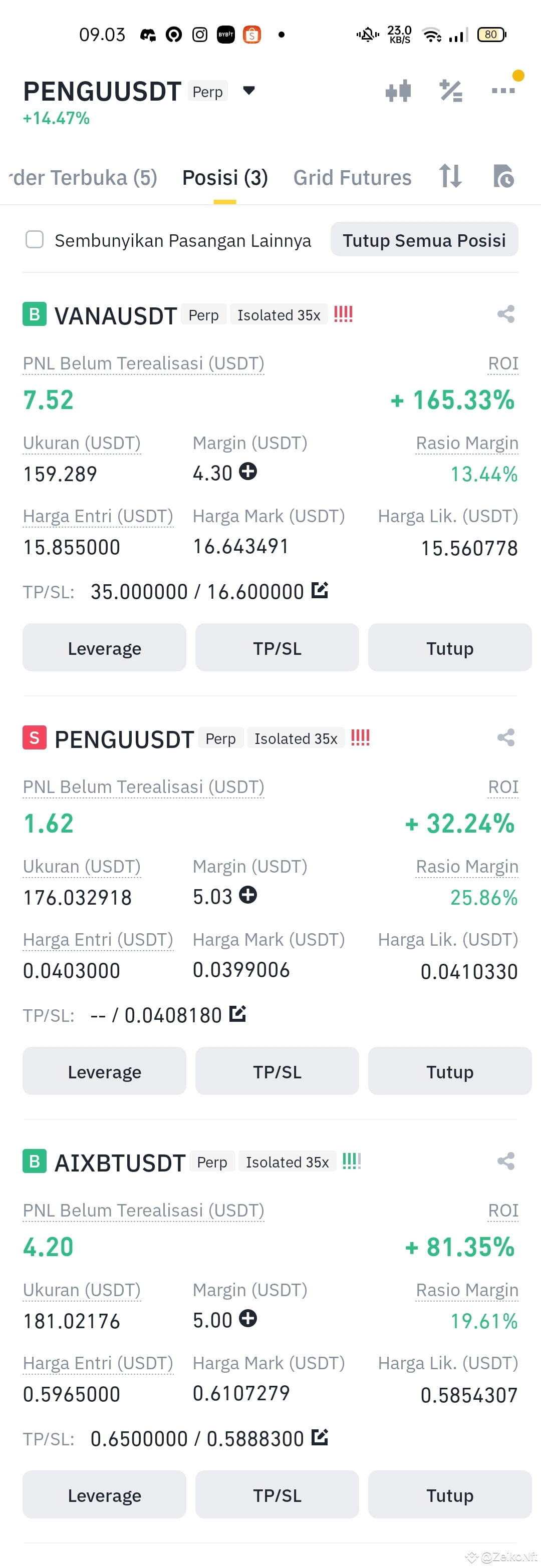Add margin to VANAUSDT position

[x=248, y=471]
